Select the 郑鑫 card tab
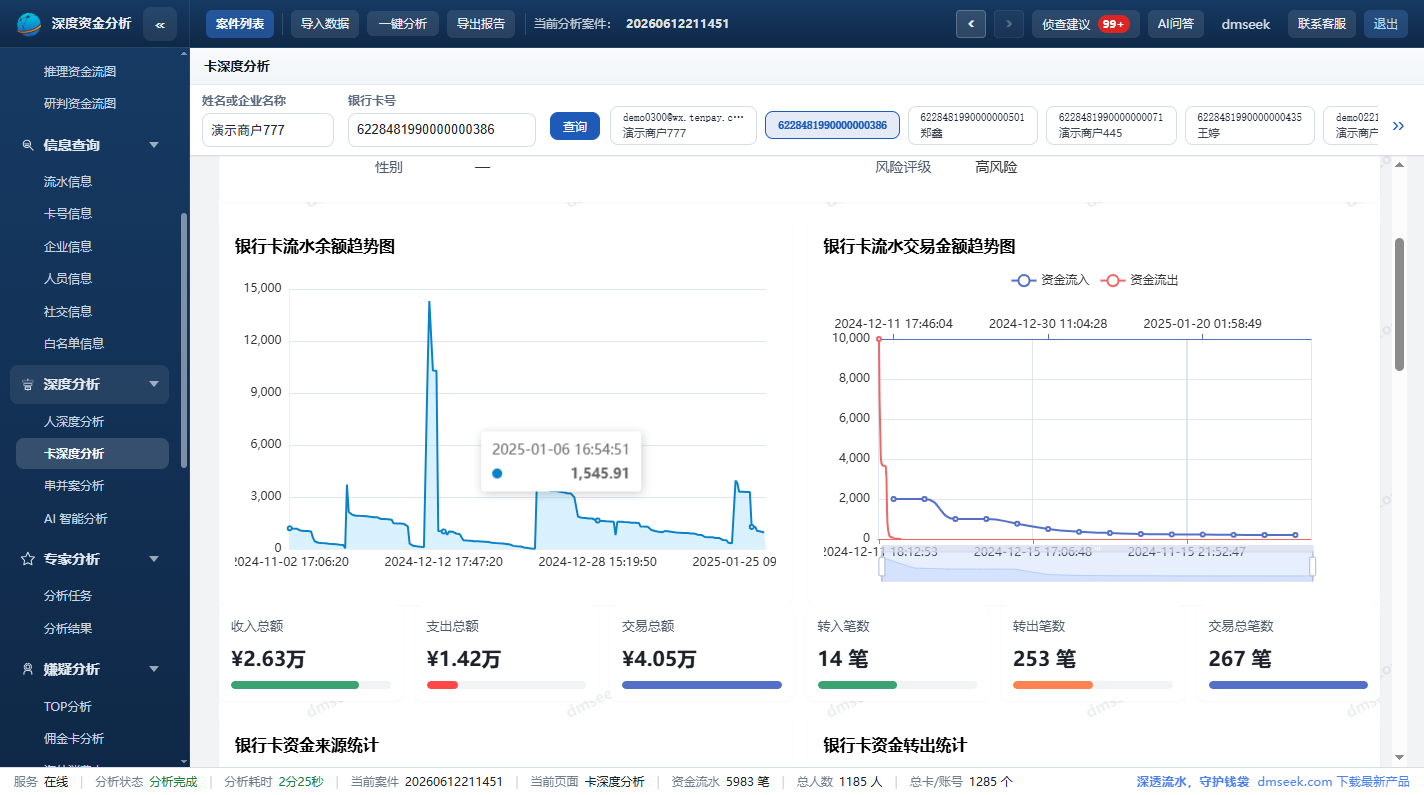1424x795 pixels. (973, 126)
